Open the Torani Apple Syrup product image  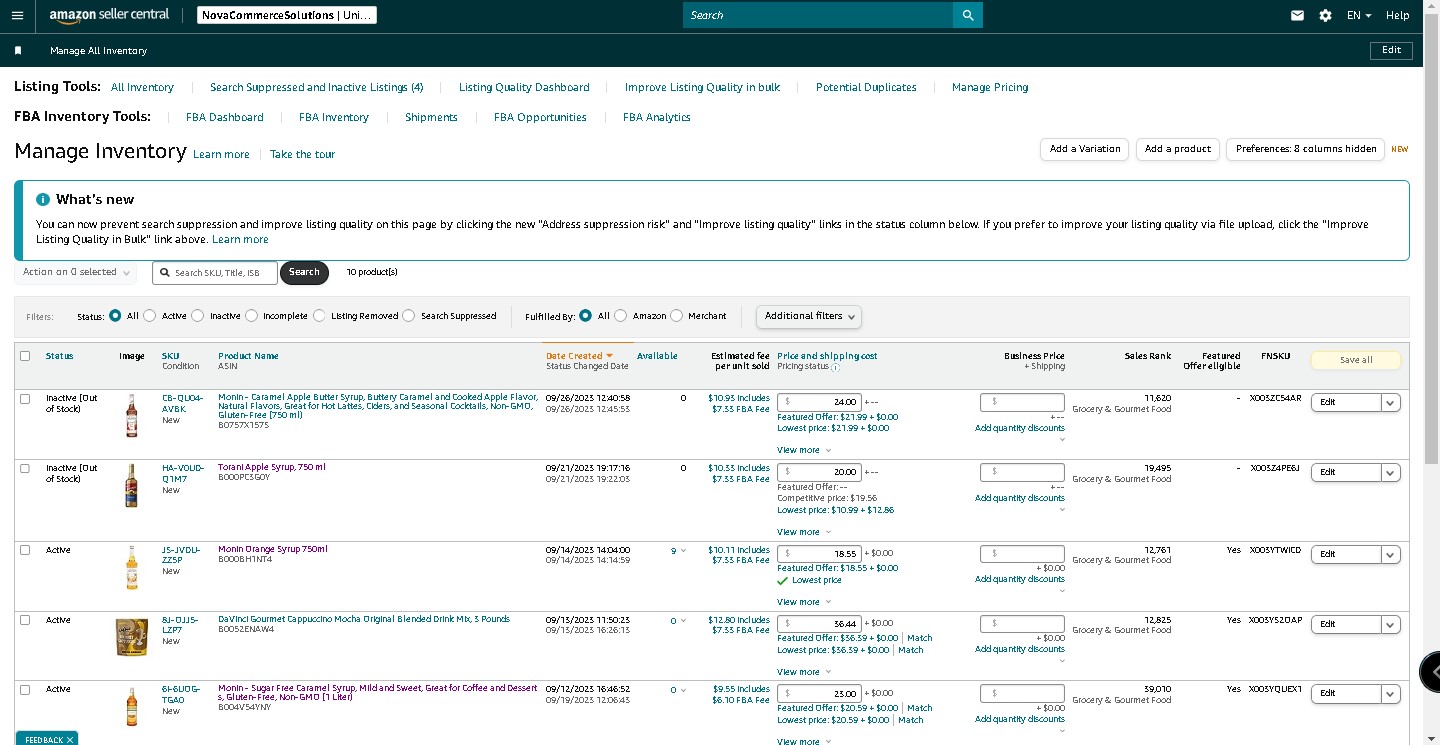click(131, 485)
